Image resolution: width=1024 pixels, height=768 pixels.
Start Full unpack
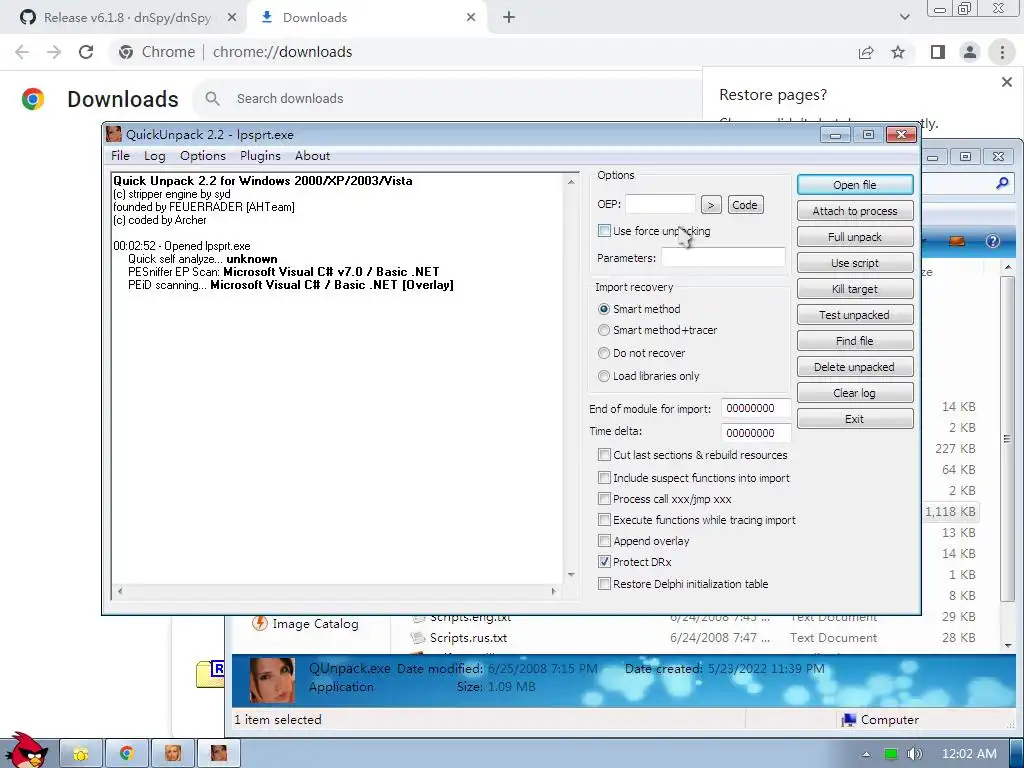point(855,237)
